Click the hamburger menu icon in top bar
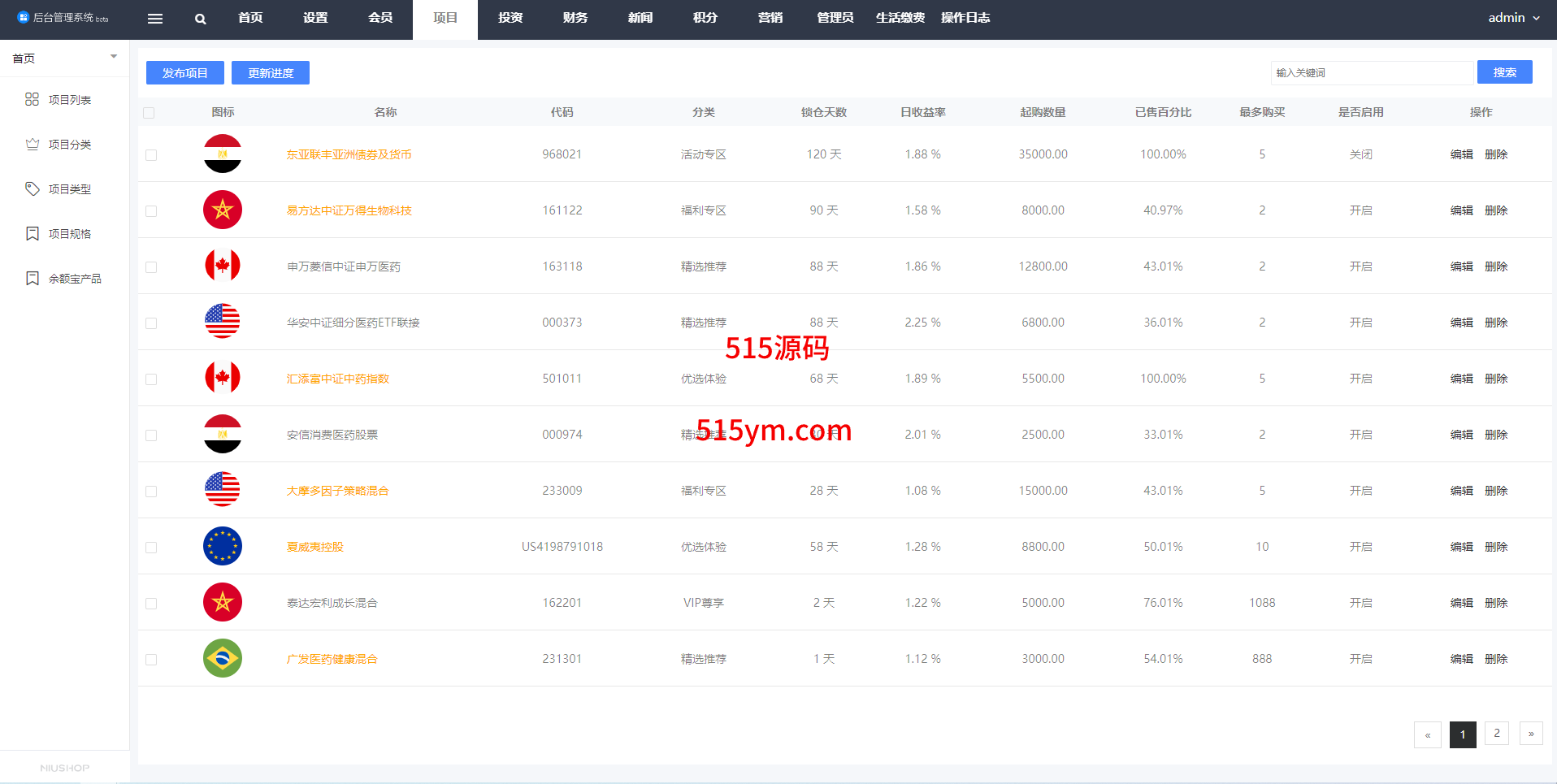The width and height of the screenshot is (1557, 784). tap(155, 19)
